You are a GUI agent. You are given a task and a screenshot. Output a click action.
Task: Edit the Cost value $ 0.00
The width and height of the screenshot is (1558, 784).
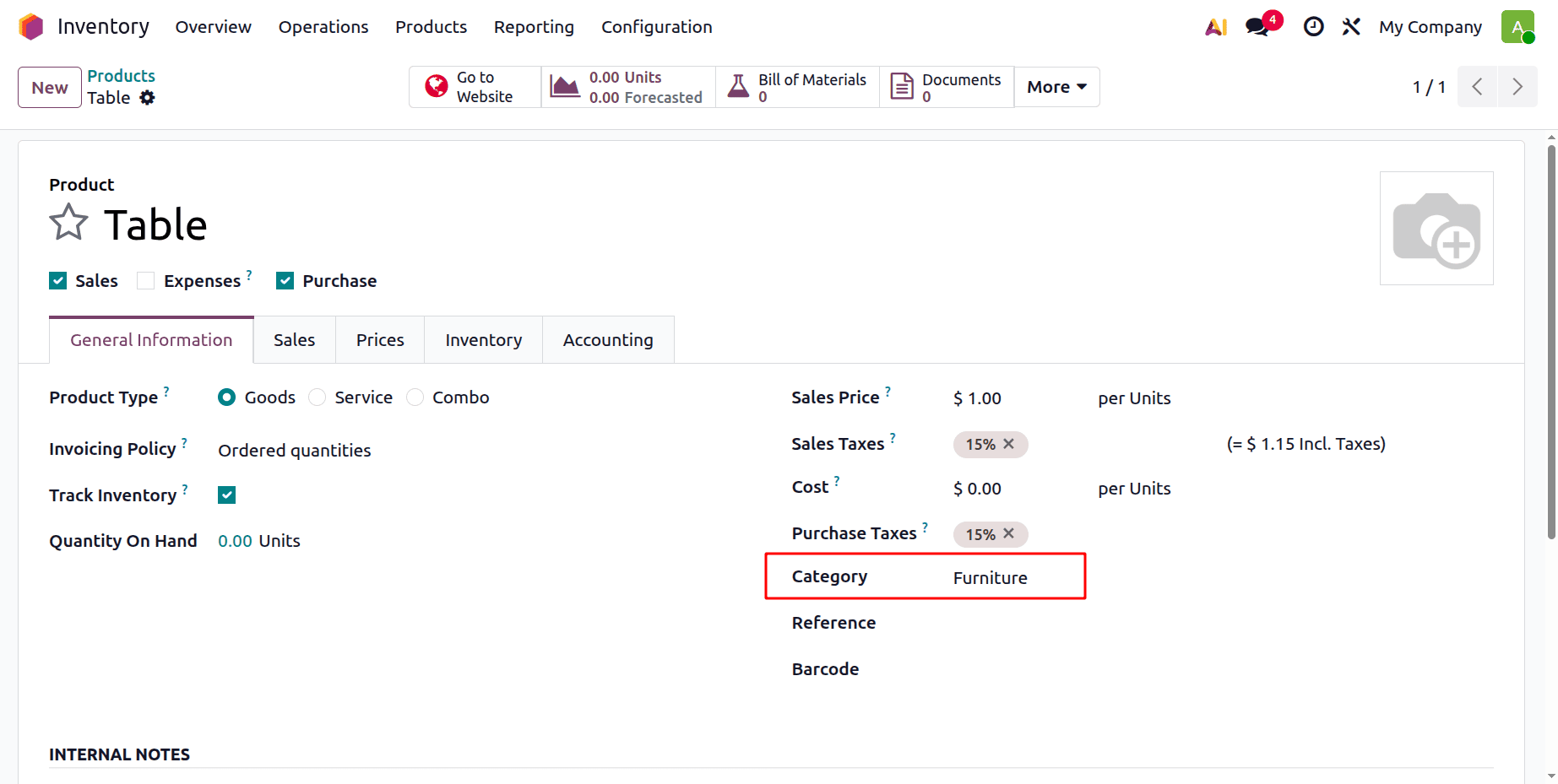tap(977, 489)
